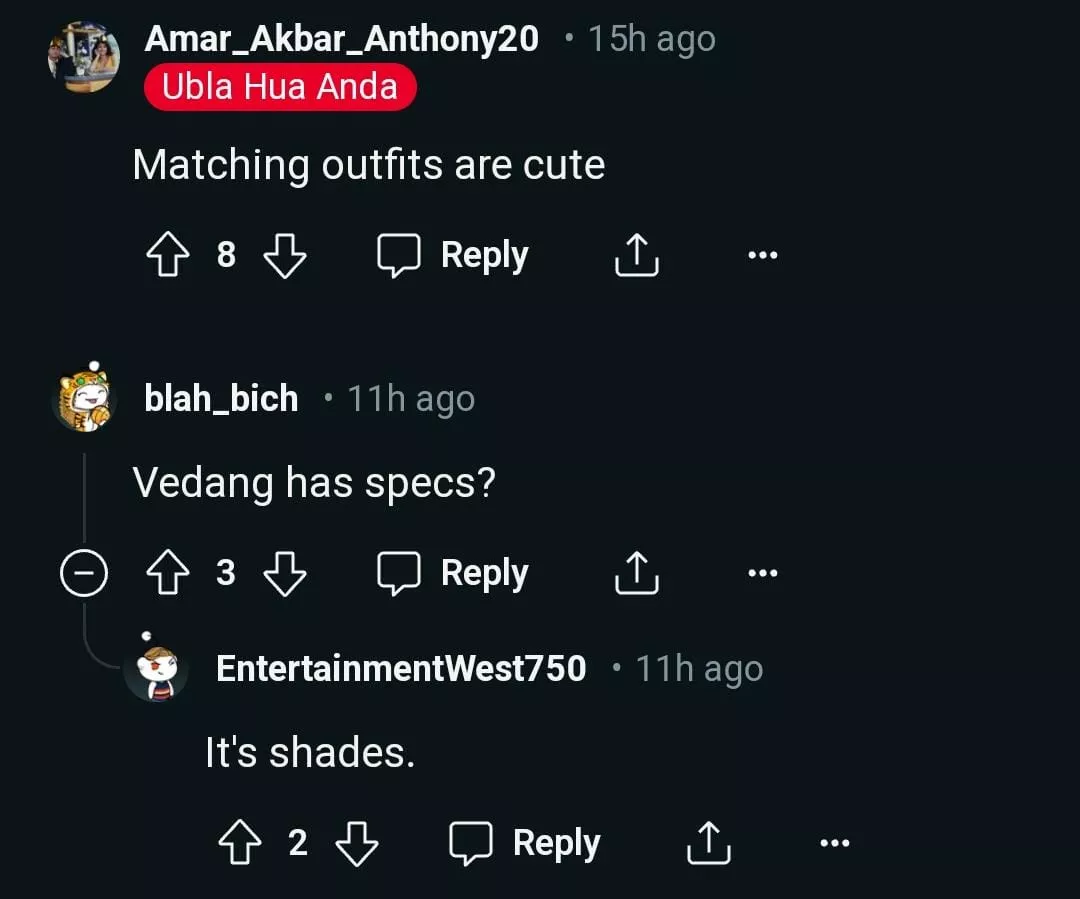Viewport: 1080px width, 899px height.
Task: Share the "It's shades." reply
Action: (708, 844)
